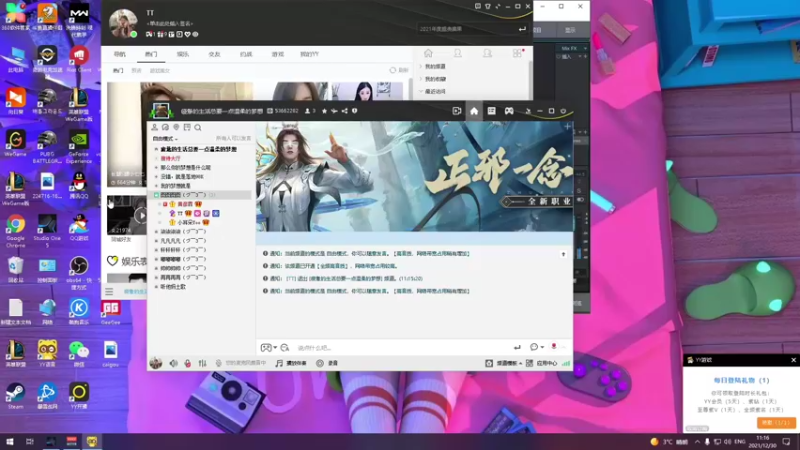Mute the speaker in the channel bottom bar

click(173, 363)
